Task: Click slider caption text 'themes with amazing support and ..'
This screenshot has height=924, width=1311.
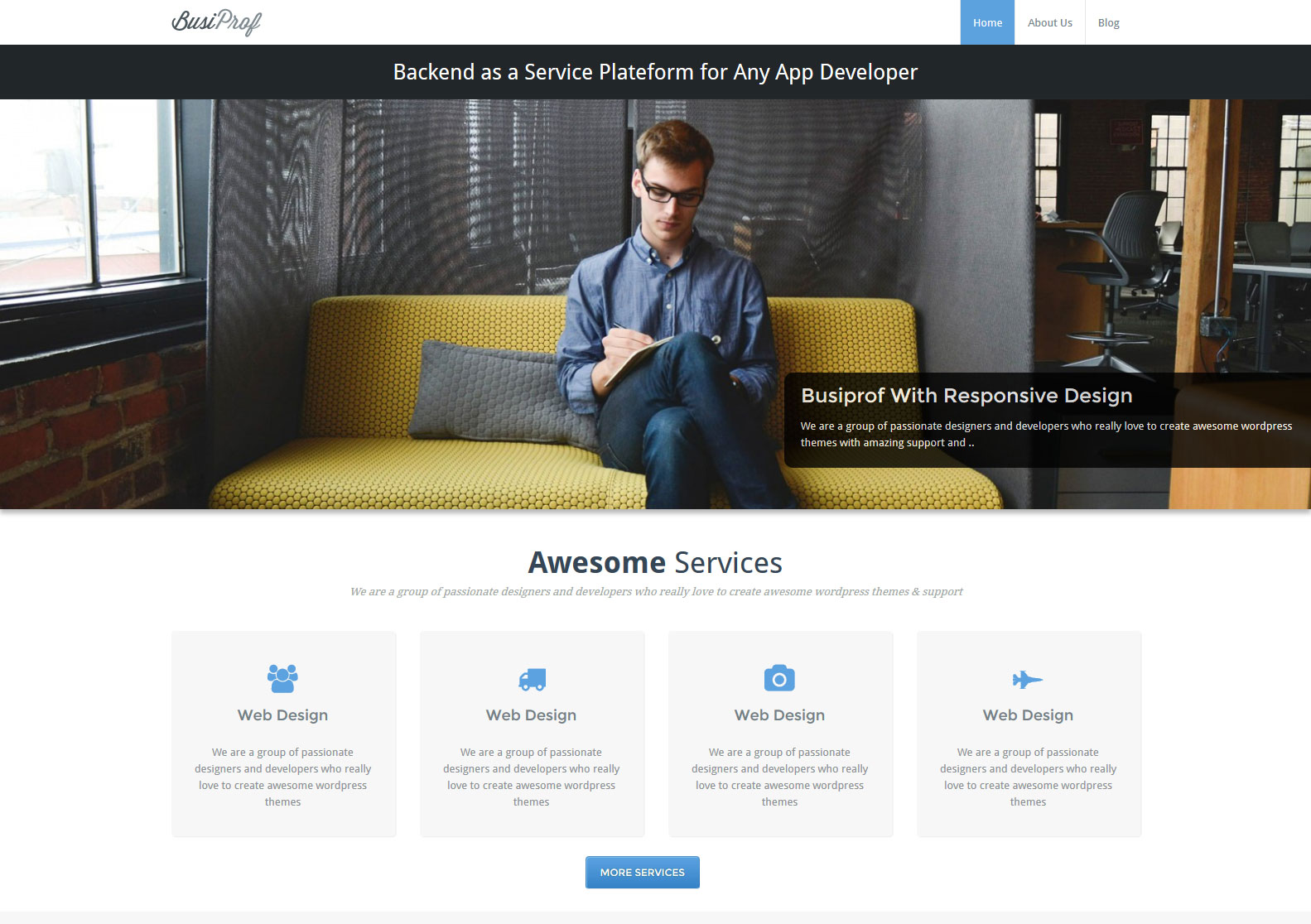Action: click(x=887, y=443)
